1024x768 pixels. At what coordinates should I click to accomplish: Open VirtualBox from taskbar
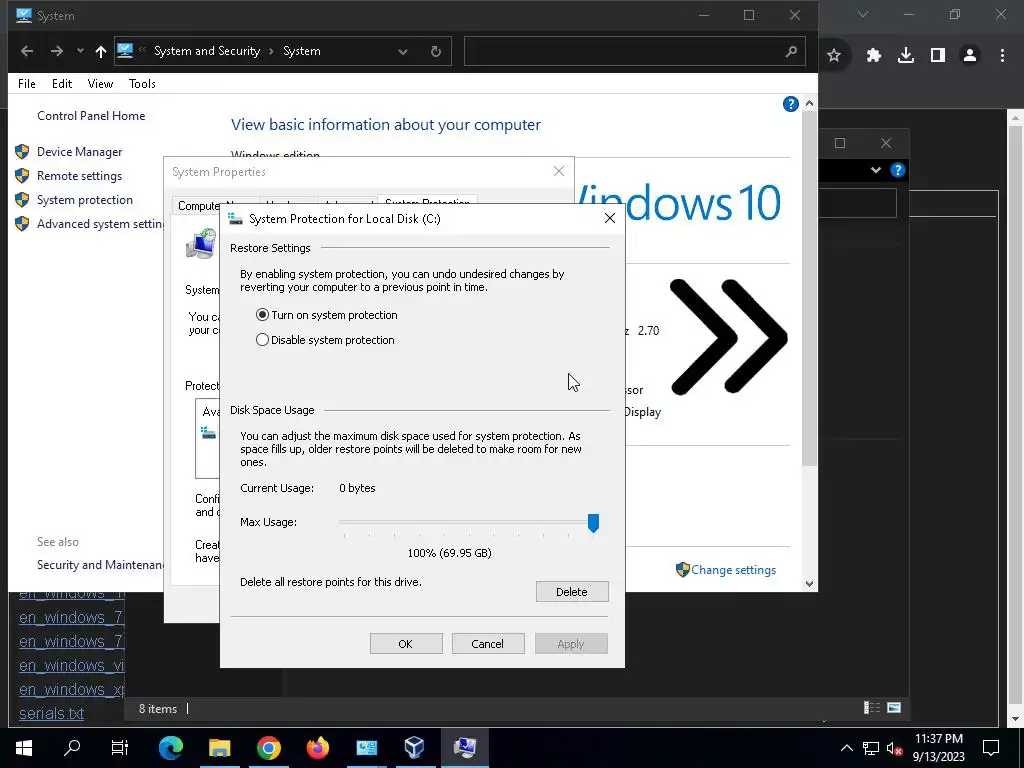[415, 748]
